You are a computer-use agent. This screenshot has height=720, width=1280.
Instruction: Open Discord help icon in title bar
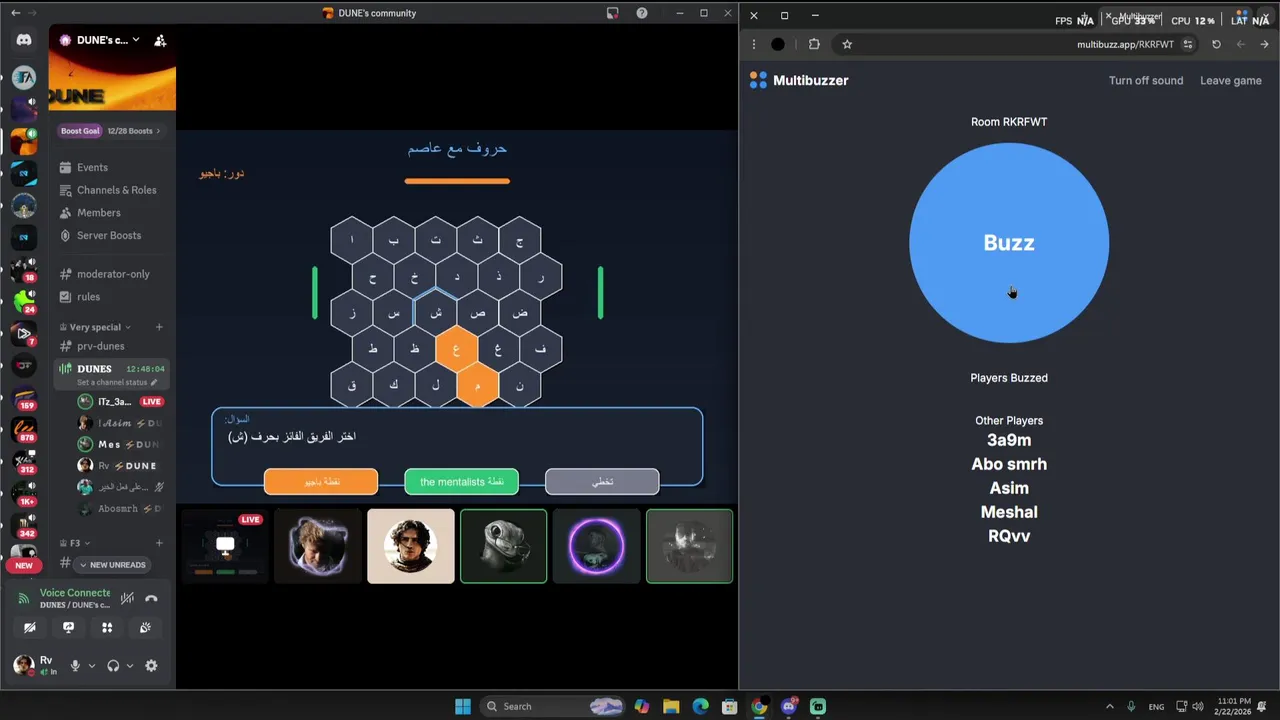pos(642,13)
